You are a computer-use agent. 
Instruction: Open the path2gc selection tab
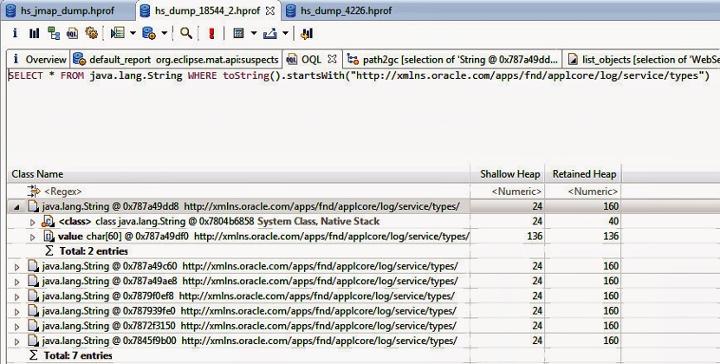pos(453,60)
